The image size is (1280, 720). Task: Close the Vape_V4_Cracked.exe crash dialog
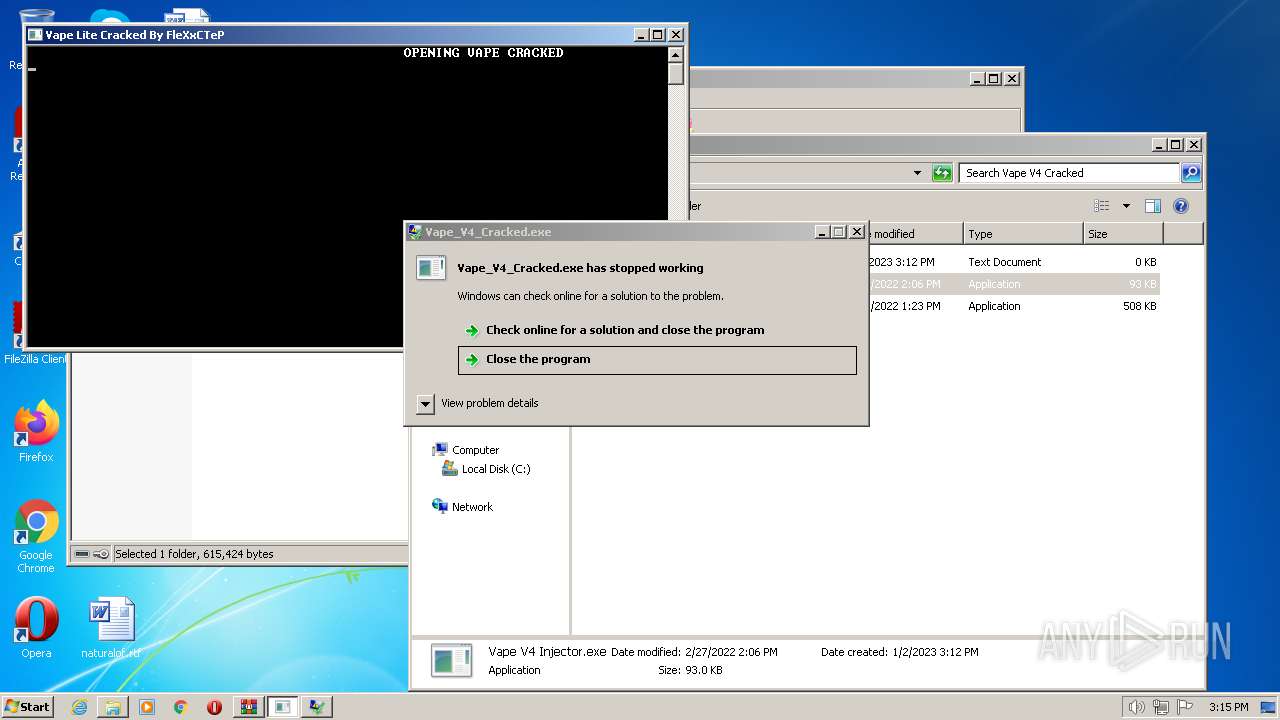[857, 231]
